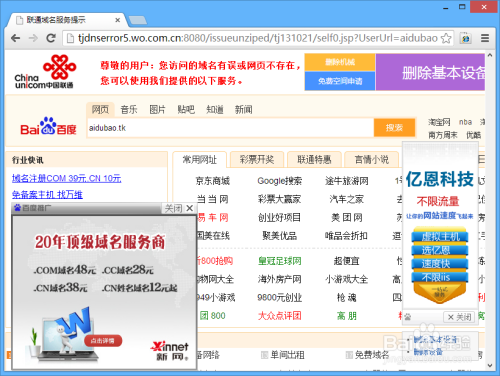500x376 pixels.
Task: Reload the page with refresh icon
Action: (x=51, y=38)
